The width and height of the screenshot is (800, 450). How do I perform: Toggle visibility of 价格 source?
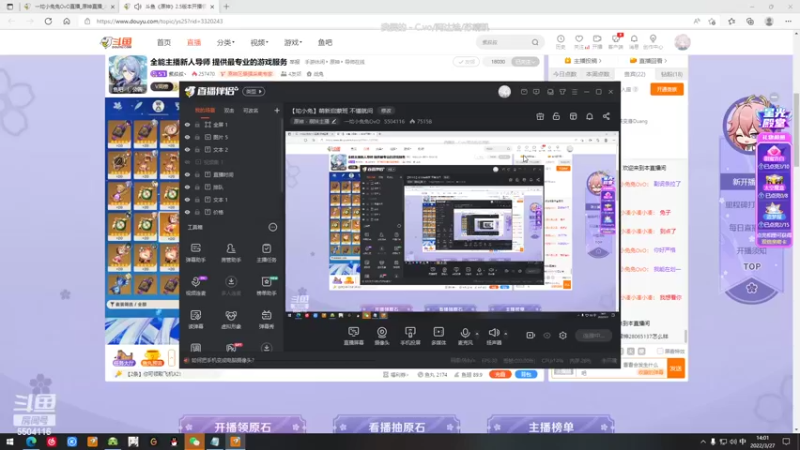point(187,212)
